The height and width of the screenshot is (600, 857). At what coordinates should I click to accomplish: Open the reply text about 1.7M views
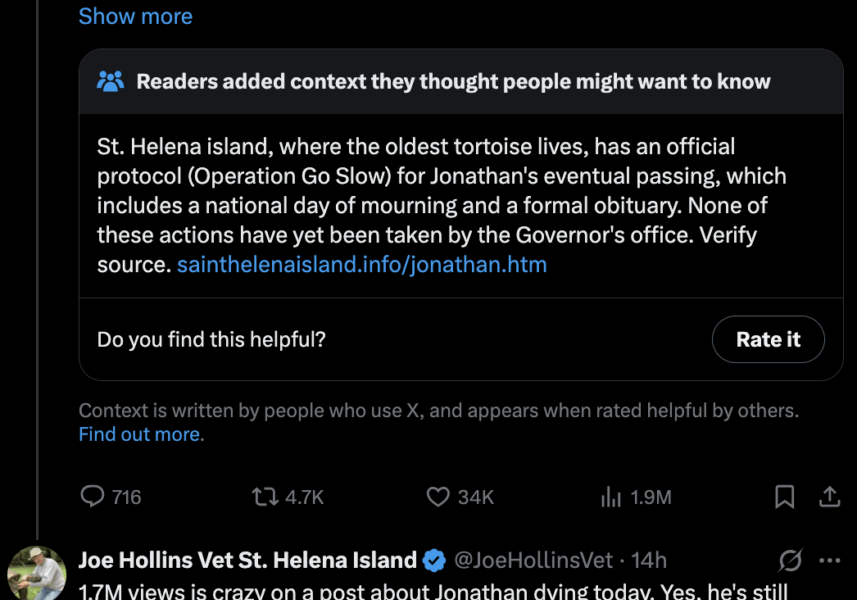[x=433, y=591]
